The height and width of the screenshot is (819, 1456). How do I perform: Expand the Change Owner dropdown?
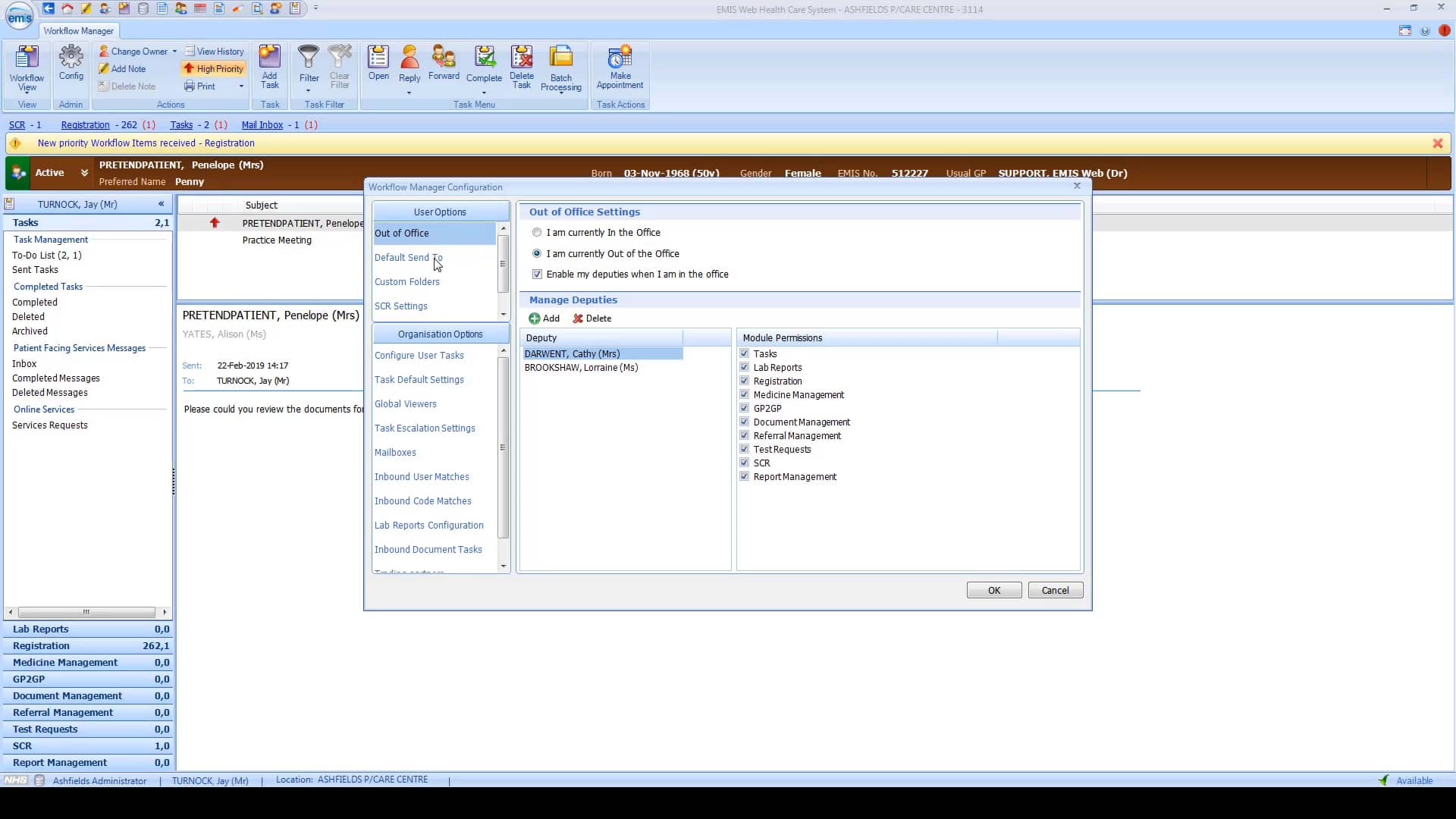174,51
